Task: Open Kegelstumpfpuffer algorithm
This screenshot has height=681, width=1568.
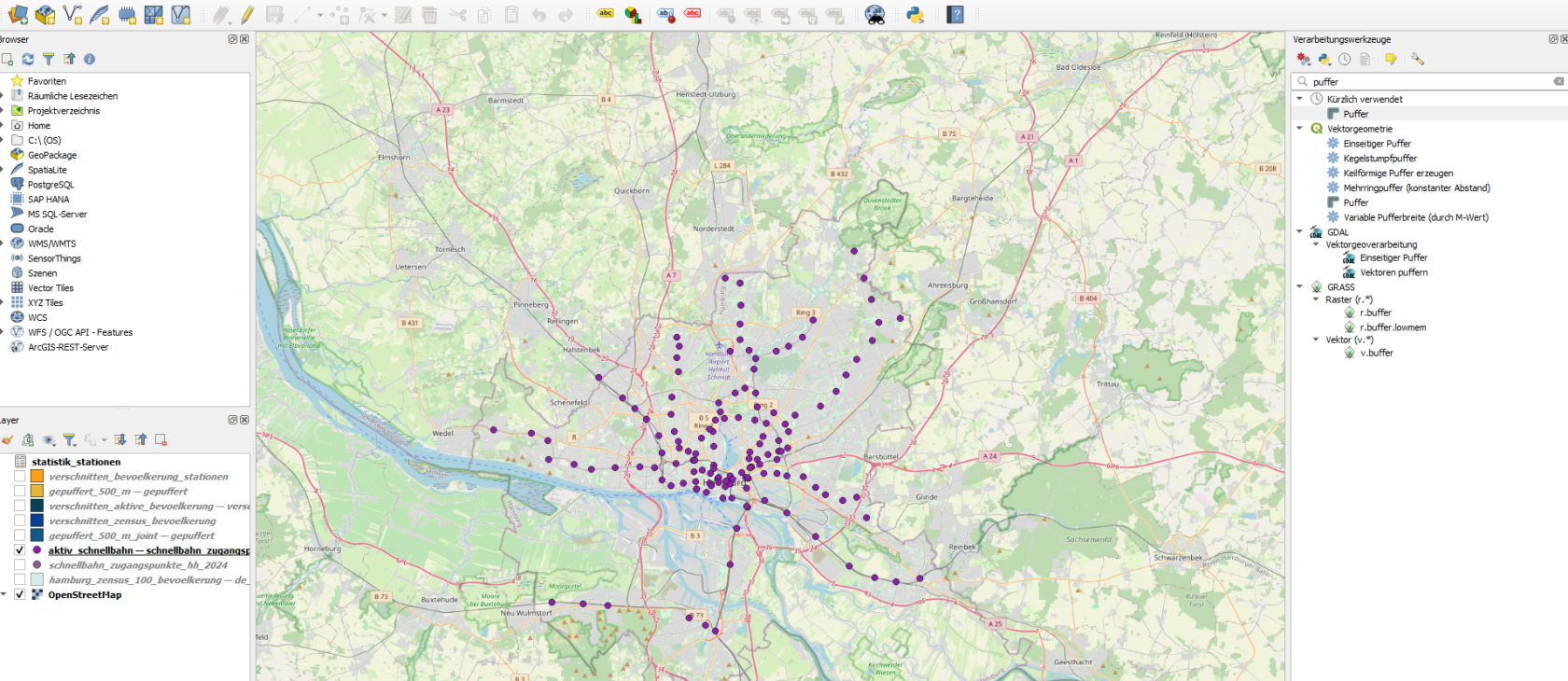Action: pos(1379,159)
